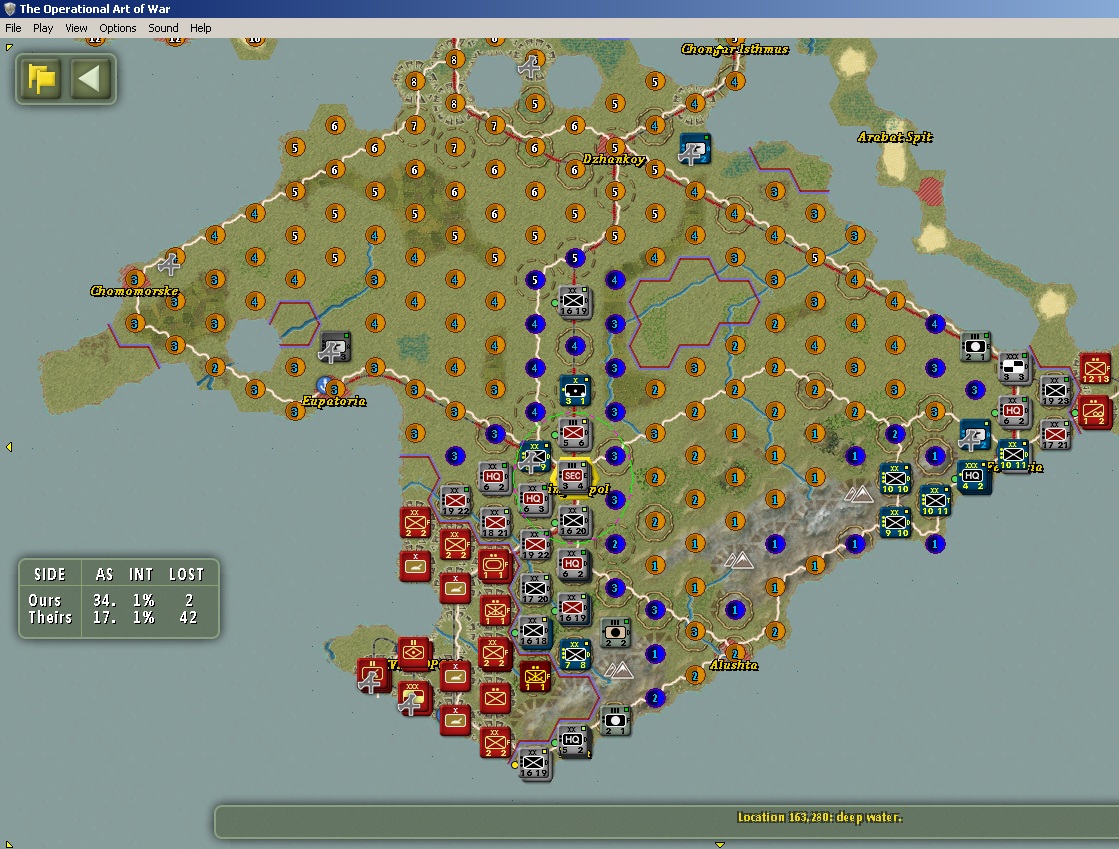Image resolution: width=1119 pixels, height=849 pixels.
Task: Select the gray infantry unit 18-21
Action: tap(495, 522)
